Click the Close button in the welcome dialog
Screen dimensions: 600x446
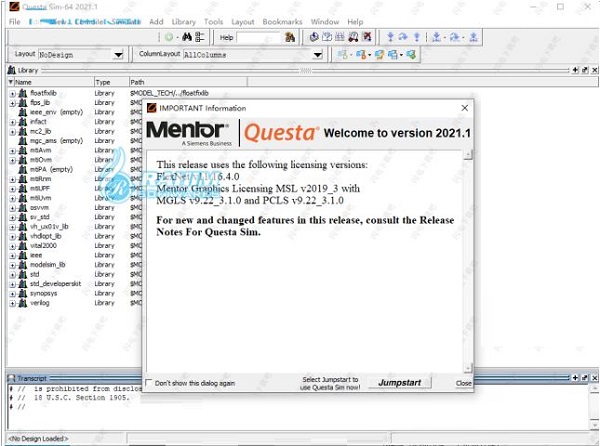463,383
